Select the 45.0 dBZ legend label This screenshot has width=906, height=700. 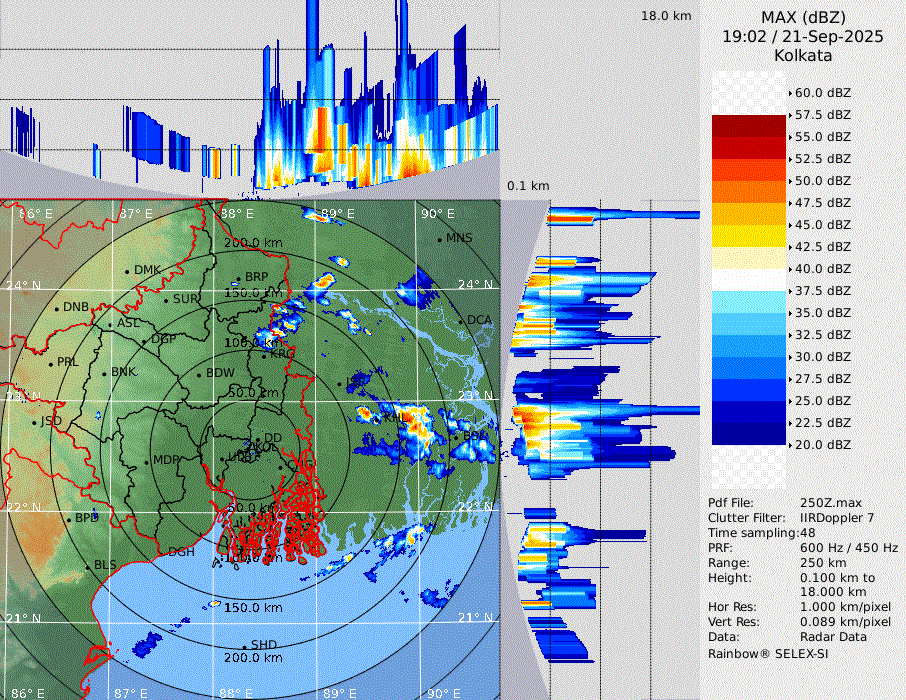point(822,225)
